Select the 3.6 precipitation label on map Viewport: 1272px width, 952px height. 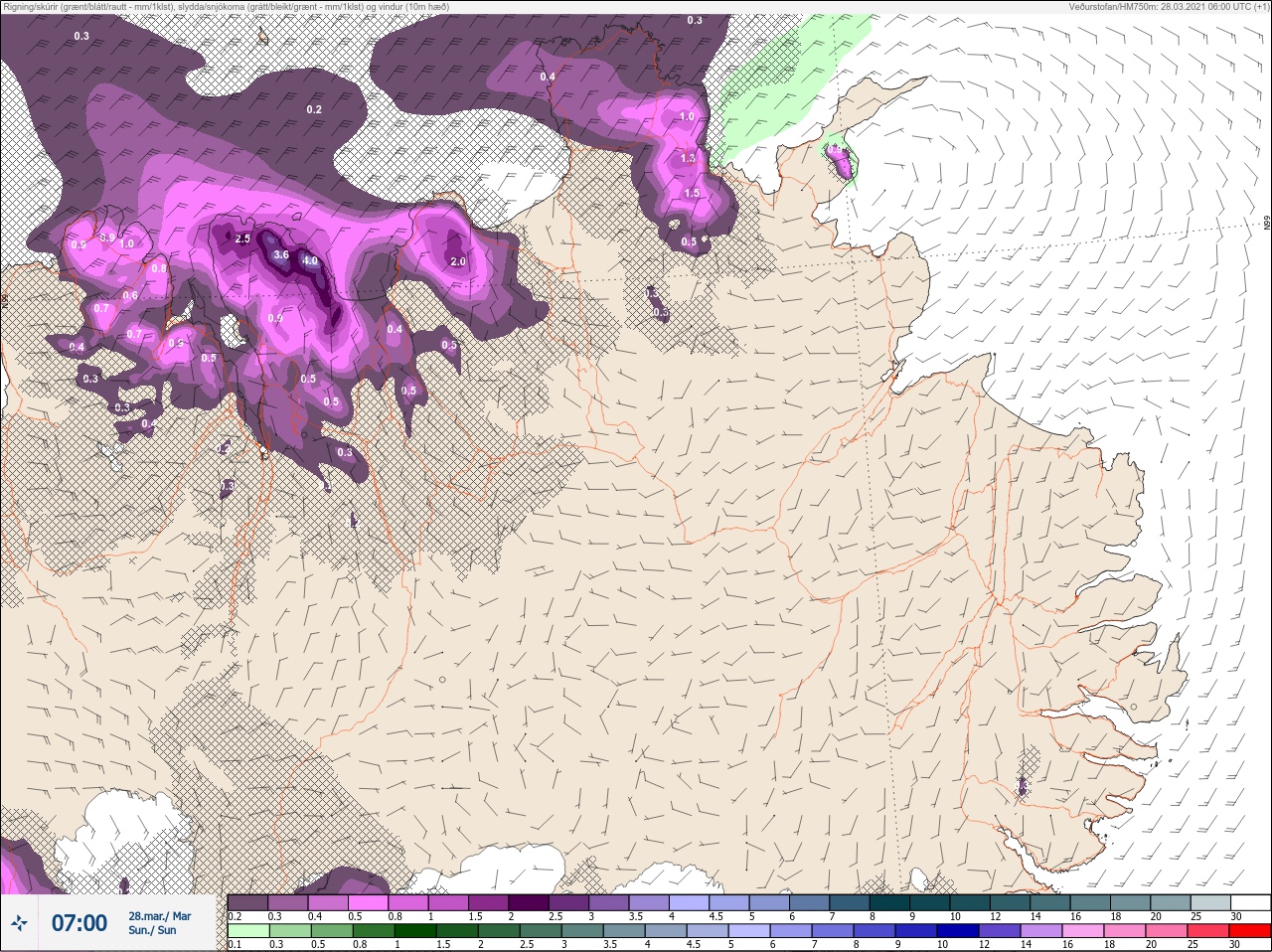281,255
